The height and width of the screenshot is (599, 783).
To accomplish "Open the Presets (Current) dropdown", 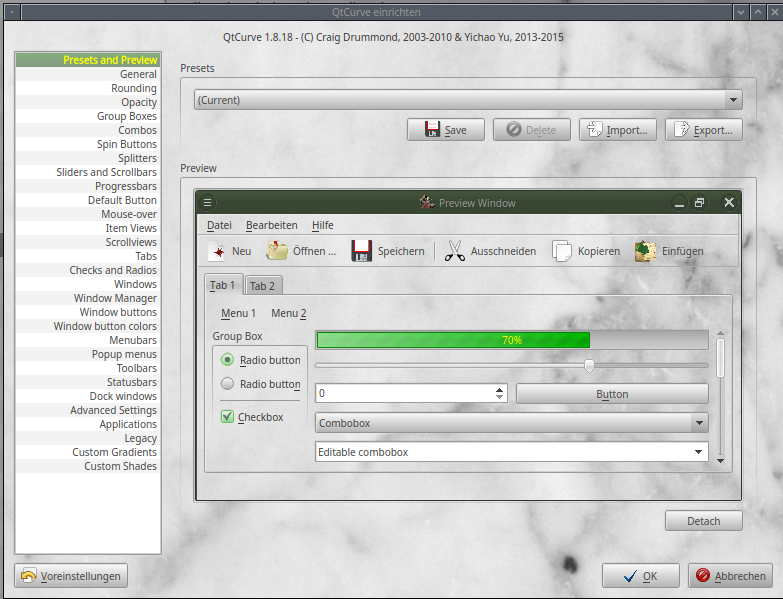I will [468, 100].
